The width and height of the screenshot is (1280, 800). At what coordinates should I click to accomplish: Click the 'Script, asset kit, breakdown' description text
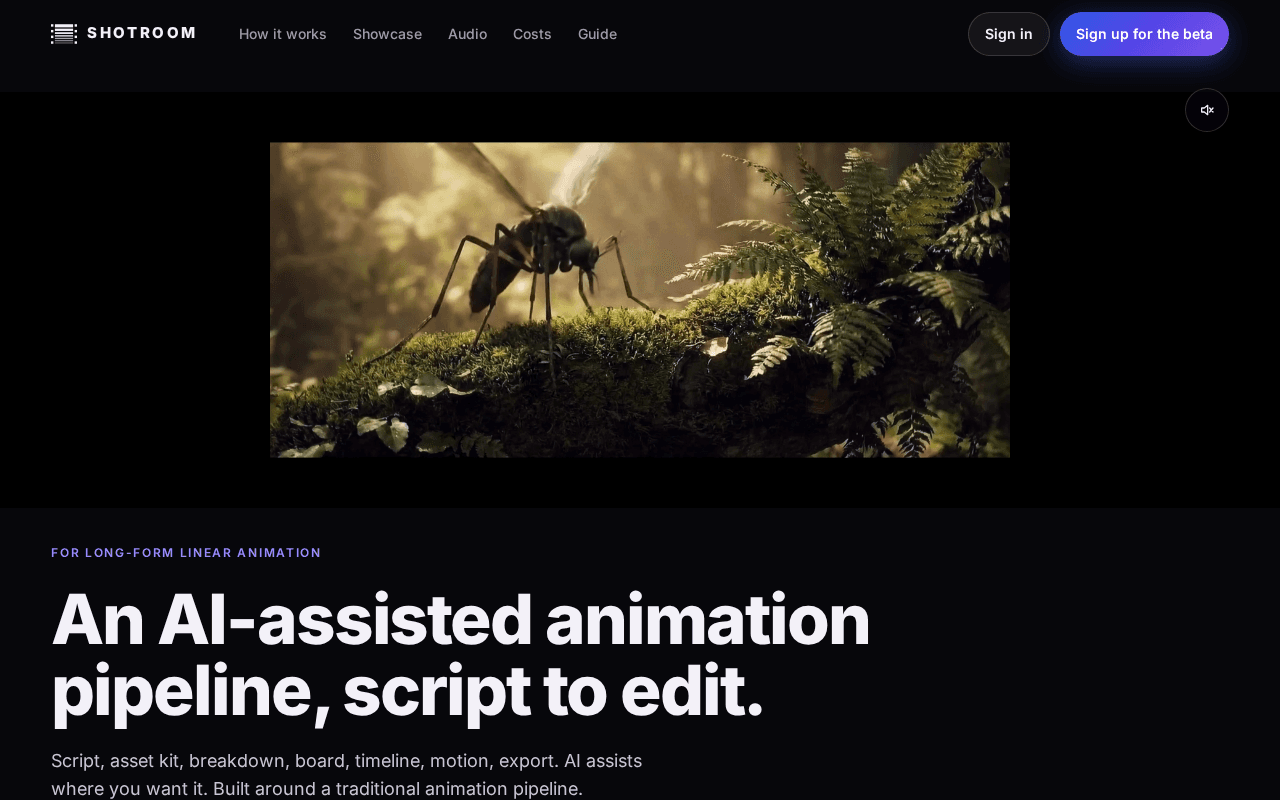(346, 775)
